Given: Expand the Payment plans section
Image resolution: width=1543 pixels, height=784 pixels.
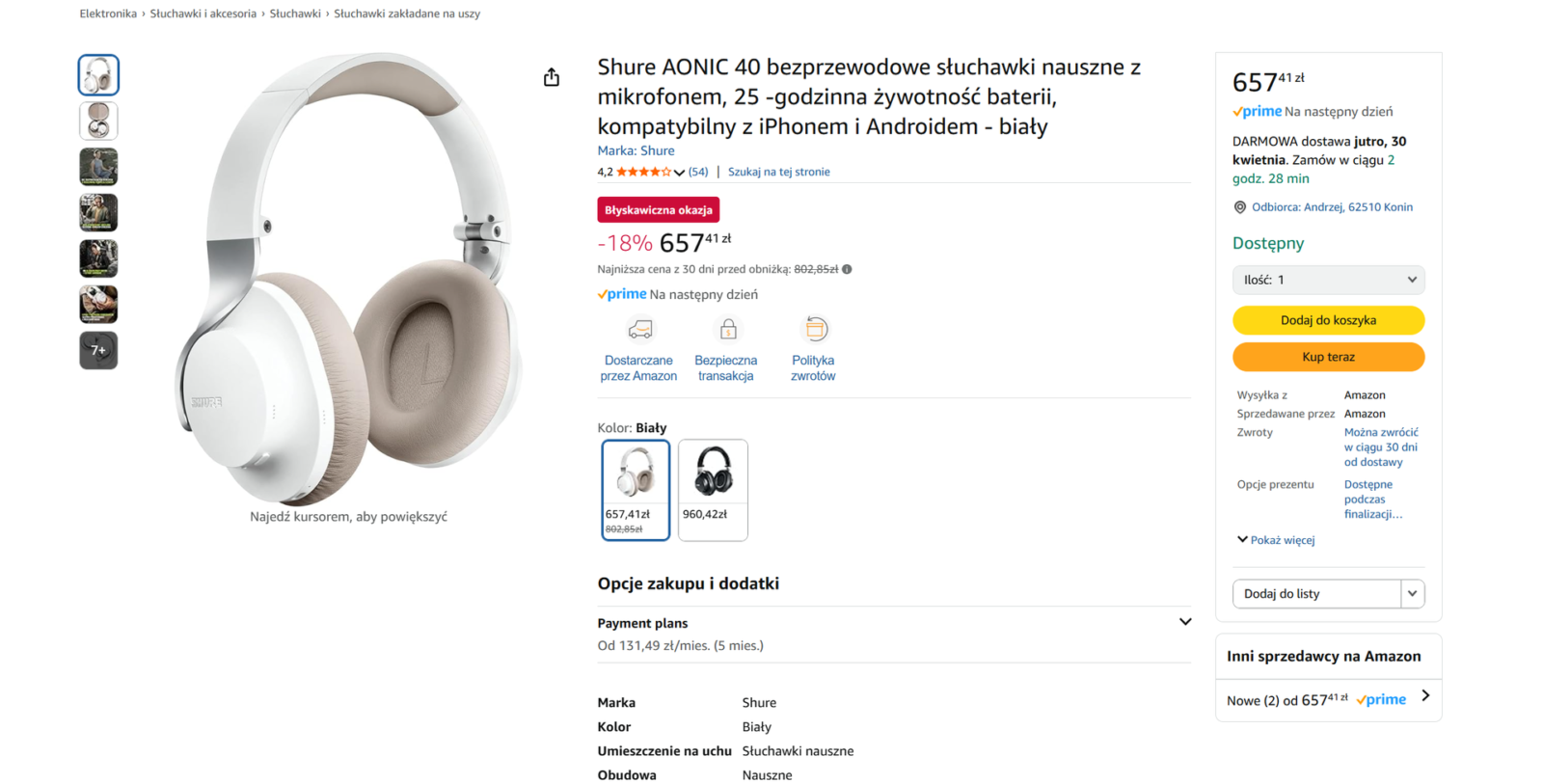Looking at the screenshot, I should click(x=1185, y=622).
